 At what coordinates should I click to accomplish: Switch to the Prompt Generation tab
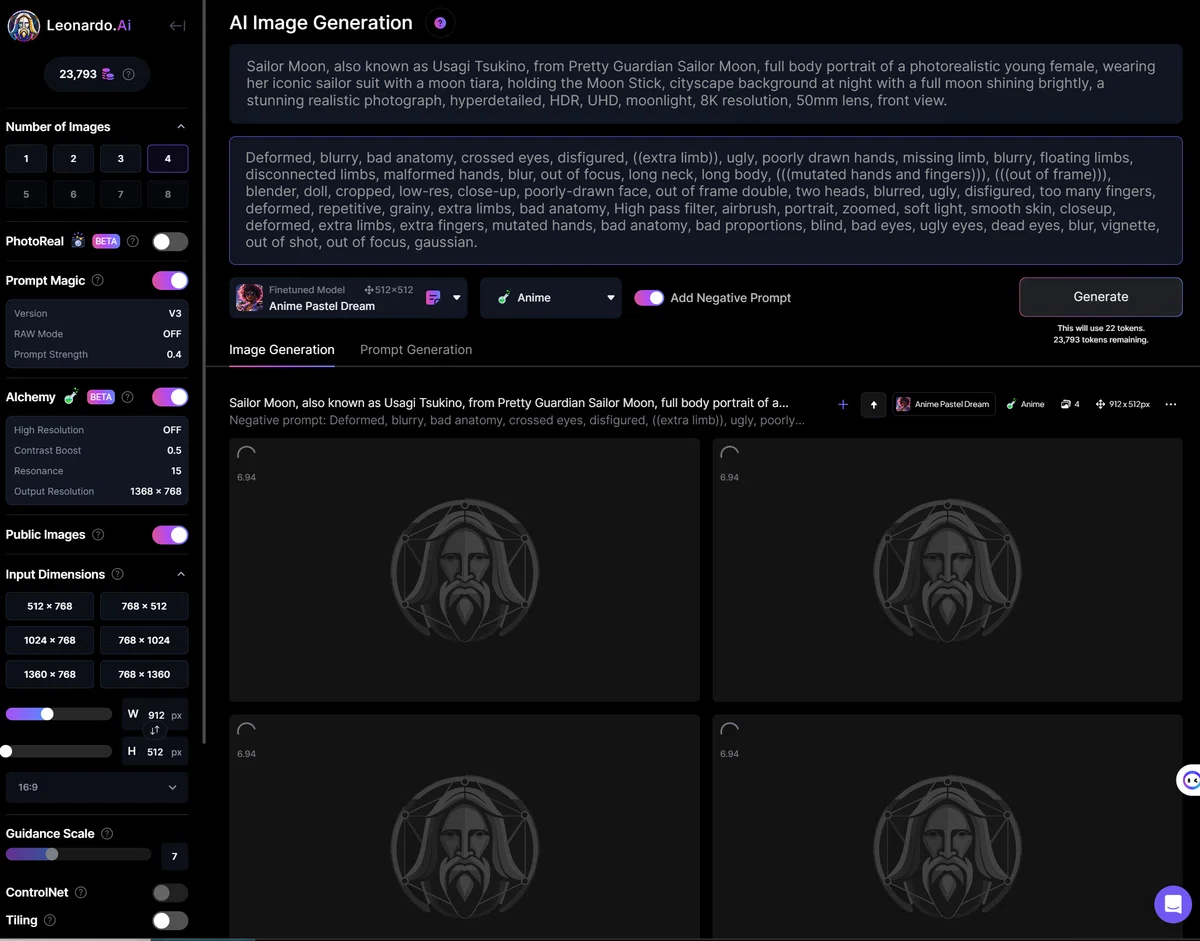416,350
